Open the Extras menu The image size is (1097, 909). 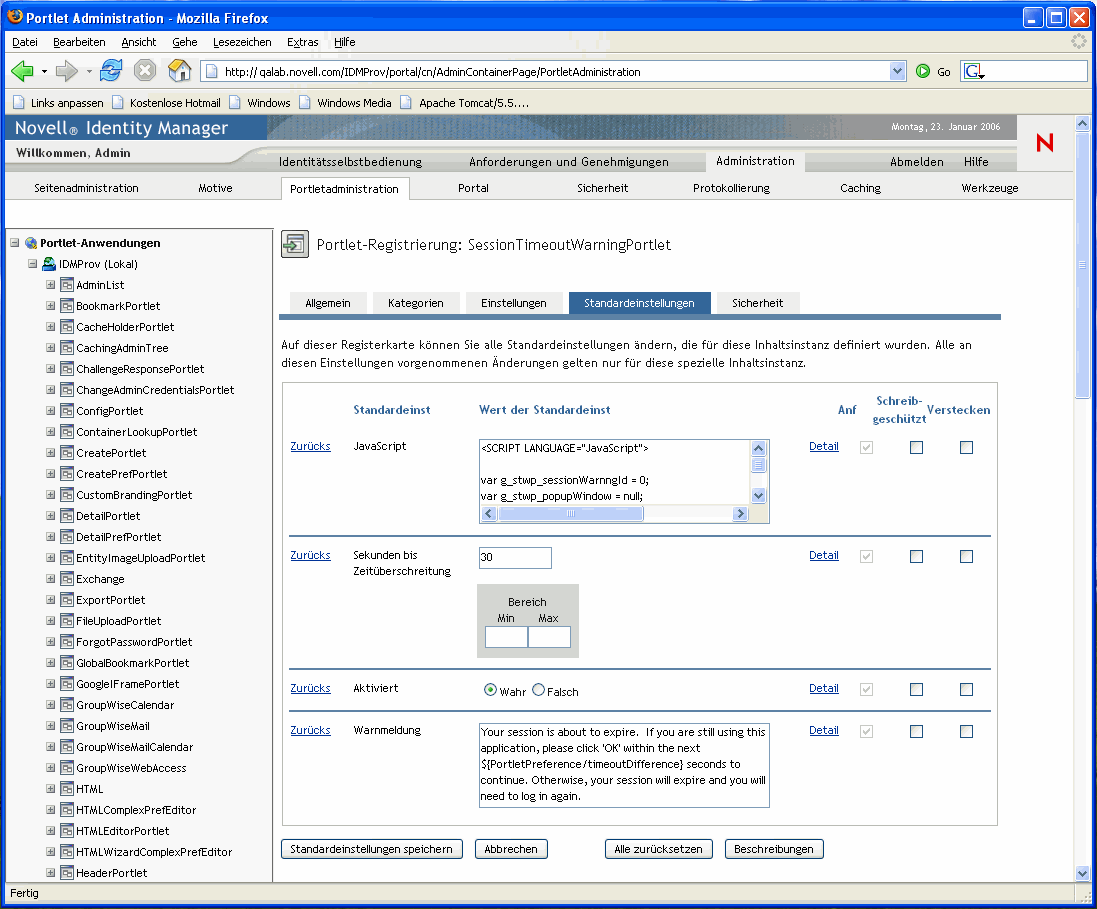(x=302, y=42)
